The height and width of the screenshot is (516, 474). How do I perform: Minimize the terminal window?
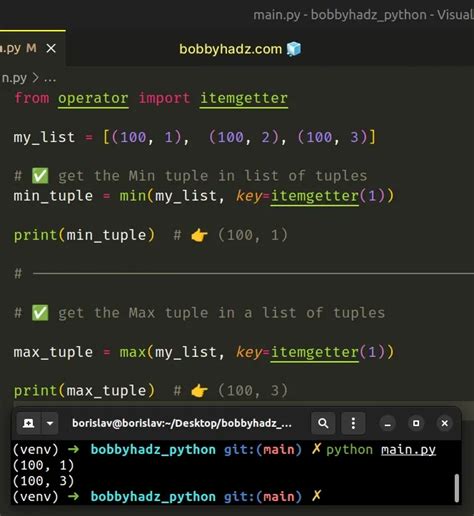(x=387, y=424)
